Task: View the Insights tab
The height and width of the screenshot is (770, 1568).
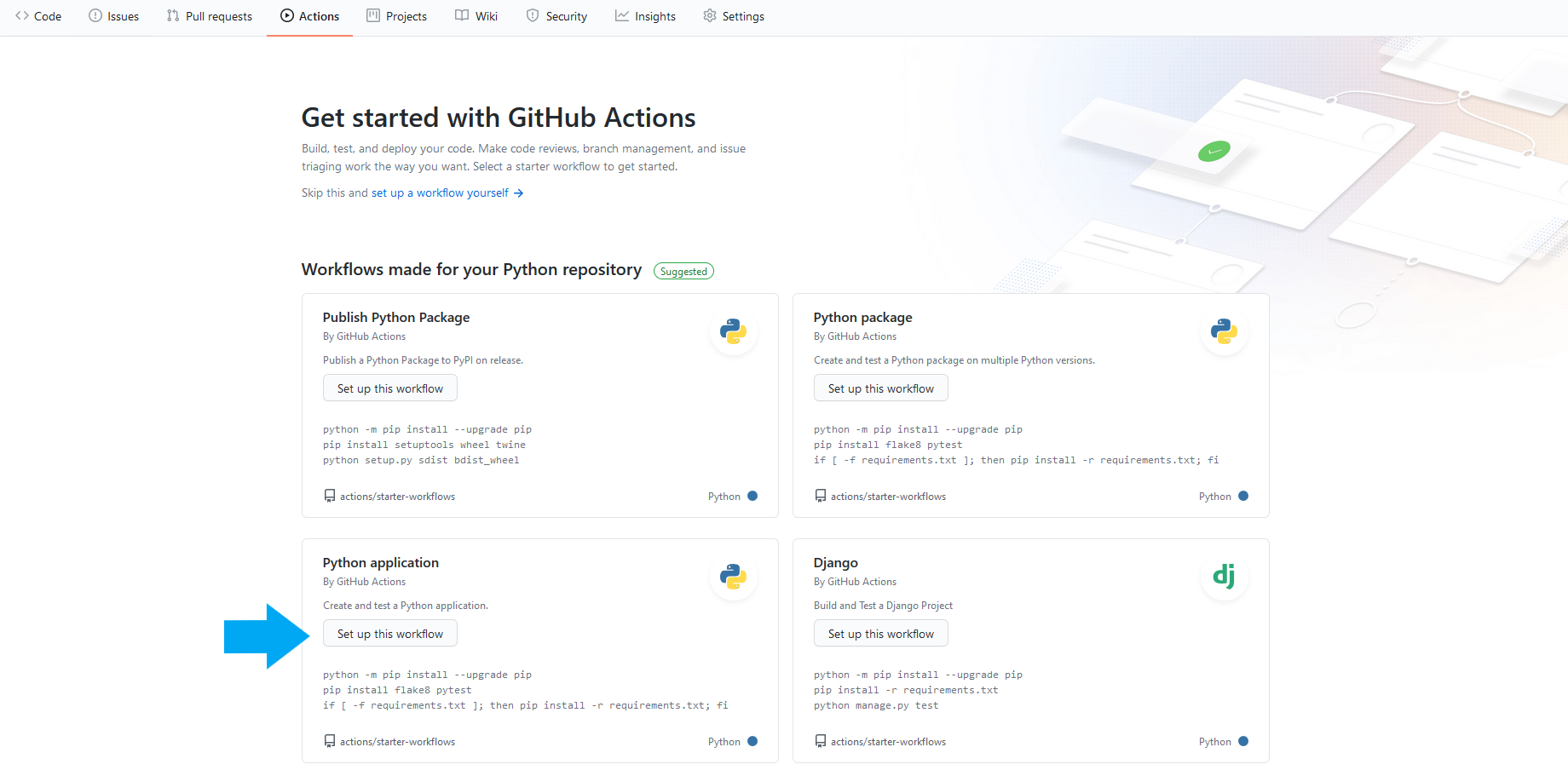Action: point(645,16)
